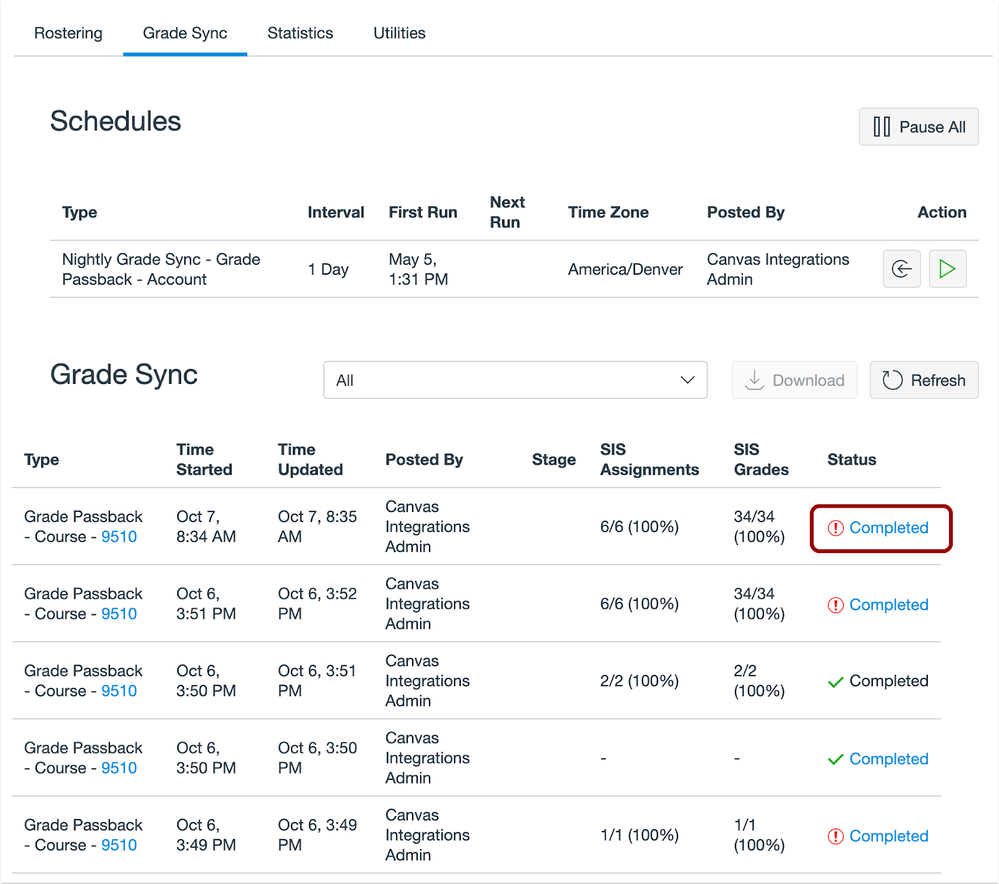Click the green checkmark in Oct 6 3:51 PM row
This screenshot has height=884, width=999.
[x=836, y=682]
